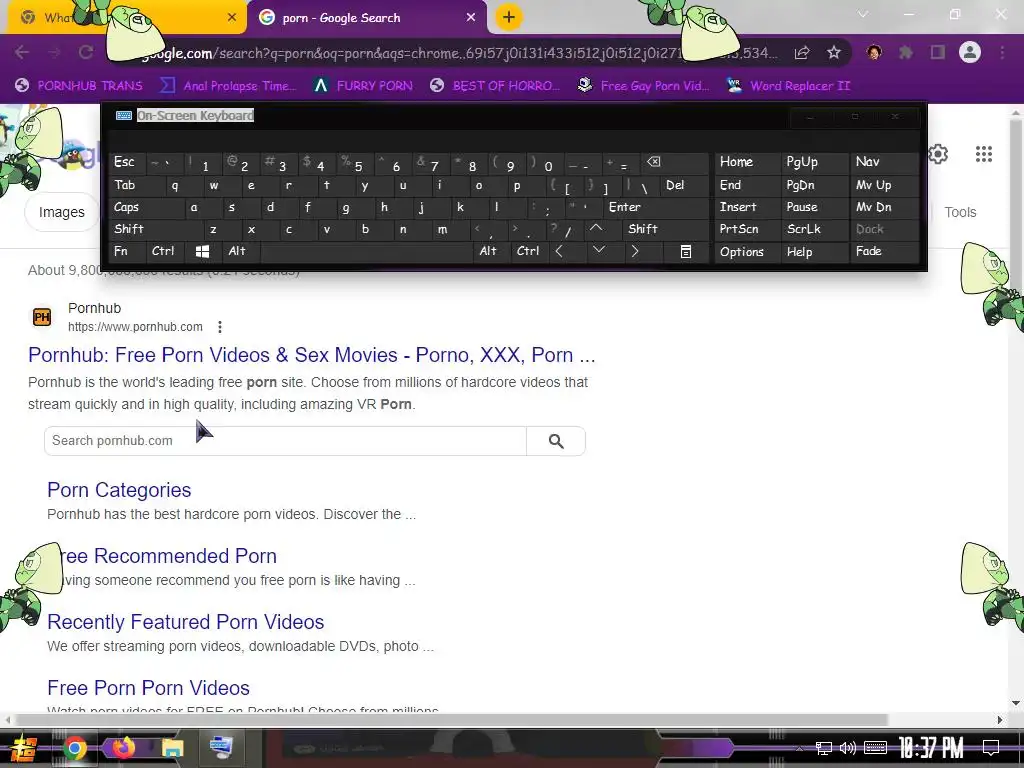Image resolution: width=1024 pixels, height=768 pixels.
Task: Click the Help key
Action: coord(814,251)
